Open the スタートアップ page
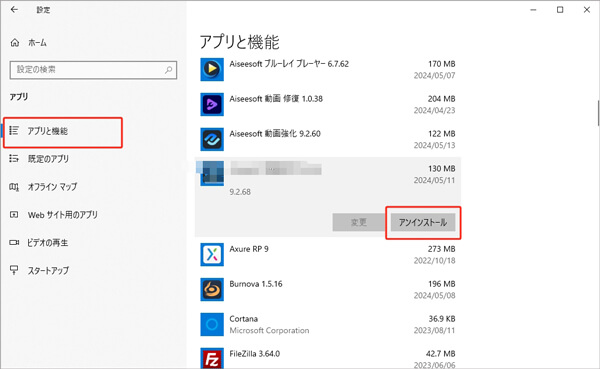 click(x=48, y=271)
